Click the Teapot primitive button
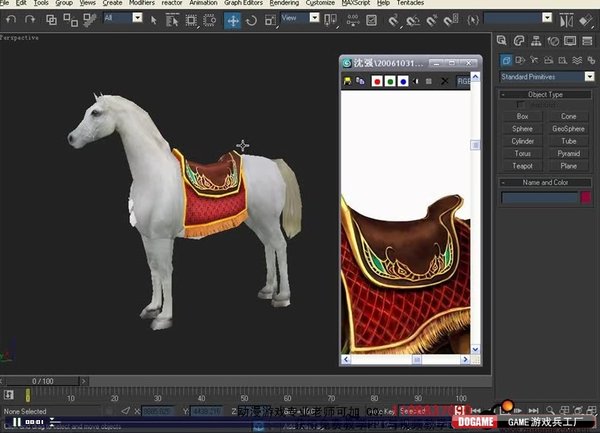600x433 pixels. [x=522, y=166]
